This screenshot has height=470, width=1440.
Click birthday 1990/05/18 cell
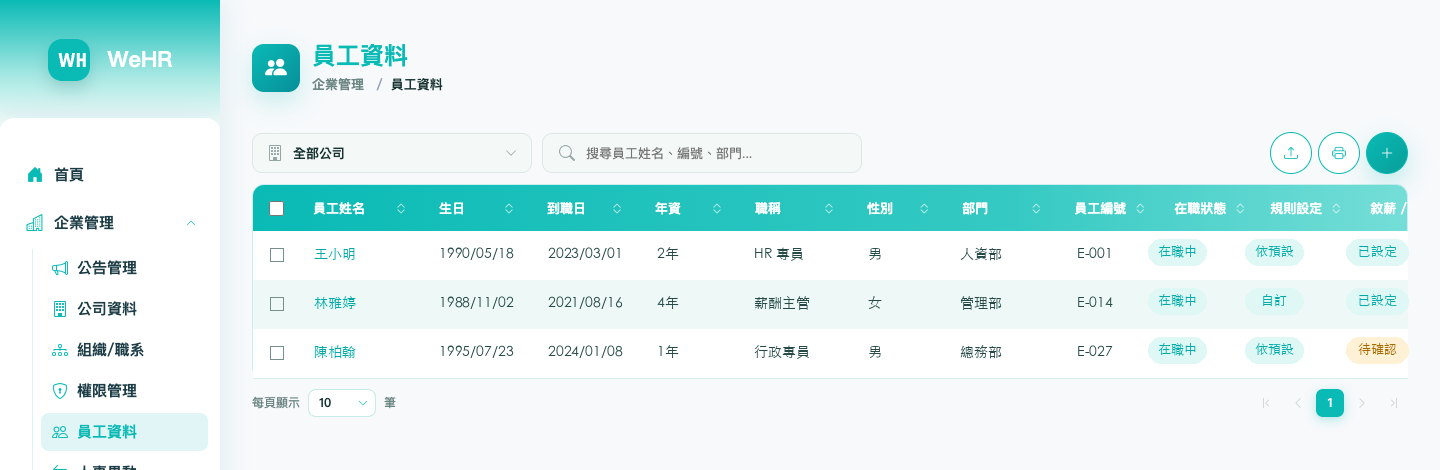point(476,254)
